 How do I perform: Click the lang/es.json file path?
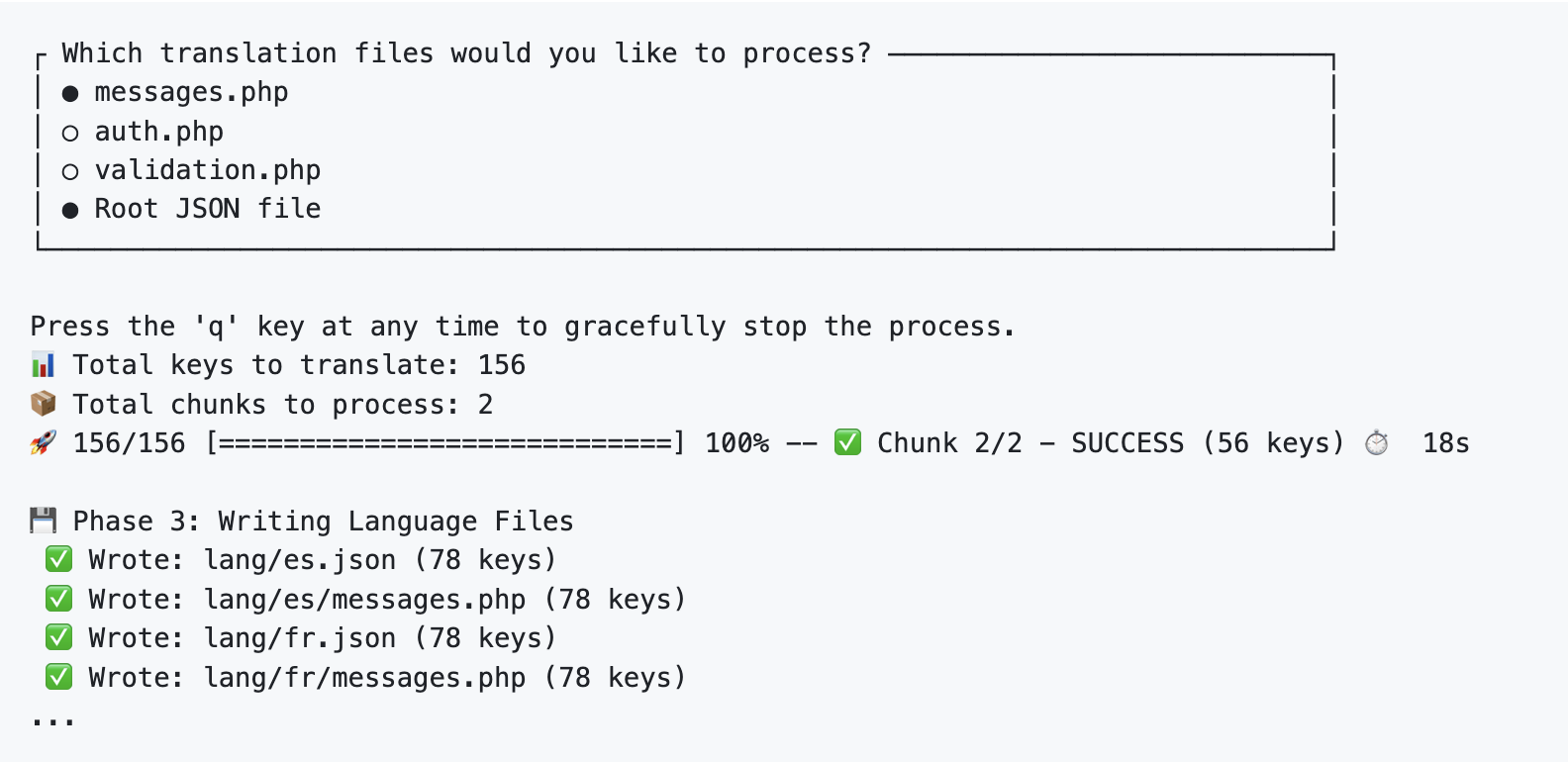click(300, 560)
